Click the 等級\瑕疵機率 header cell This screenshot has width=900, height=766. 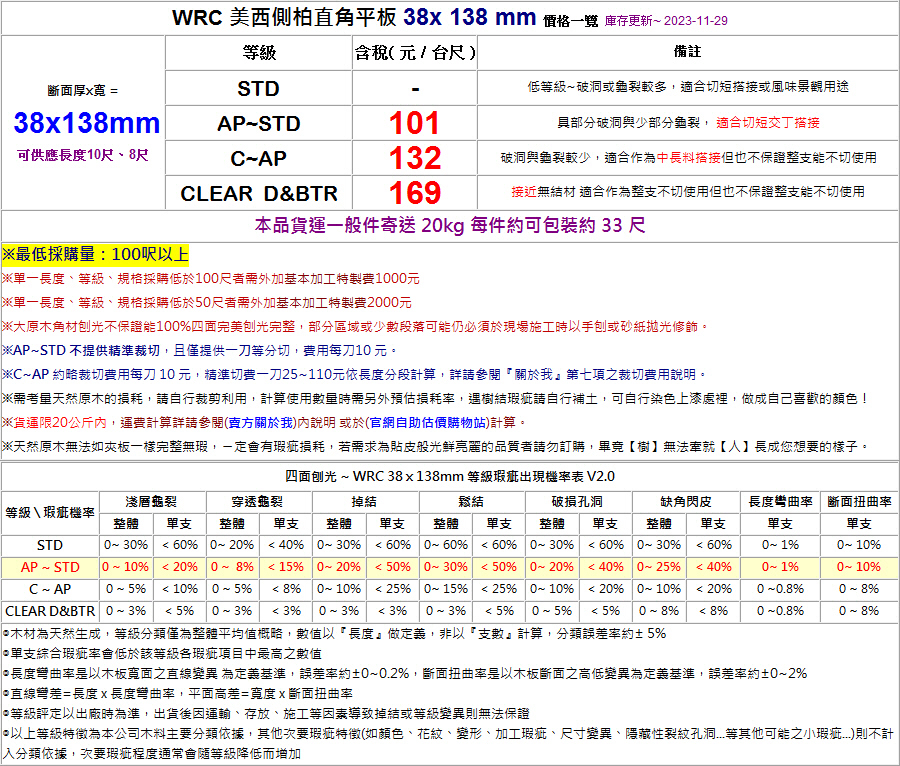coord(50,512)
